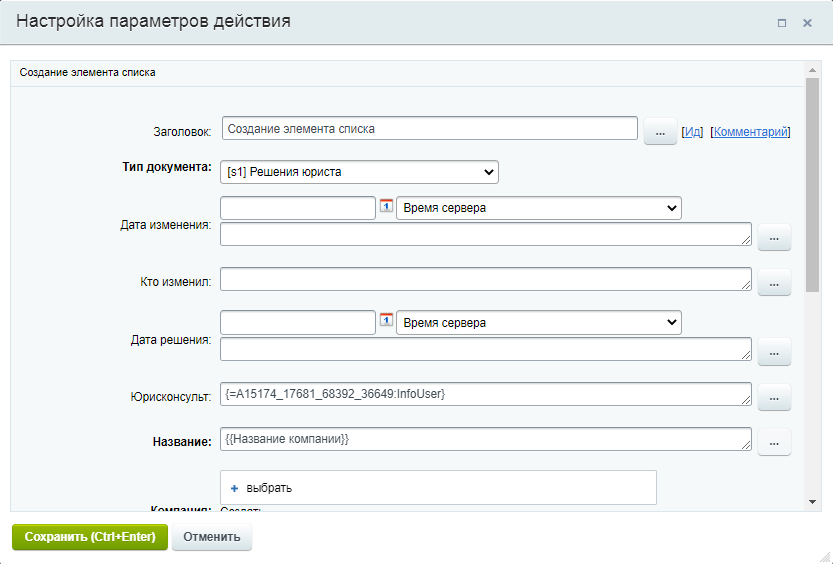Click the Юрисконсульт label
The image size is (833, 564).
coord(171,397)
